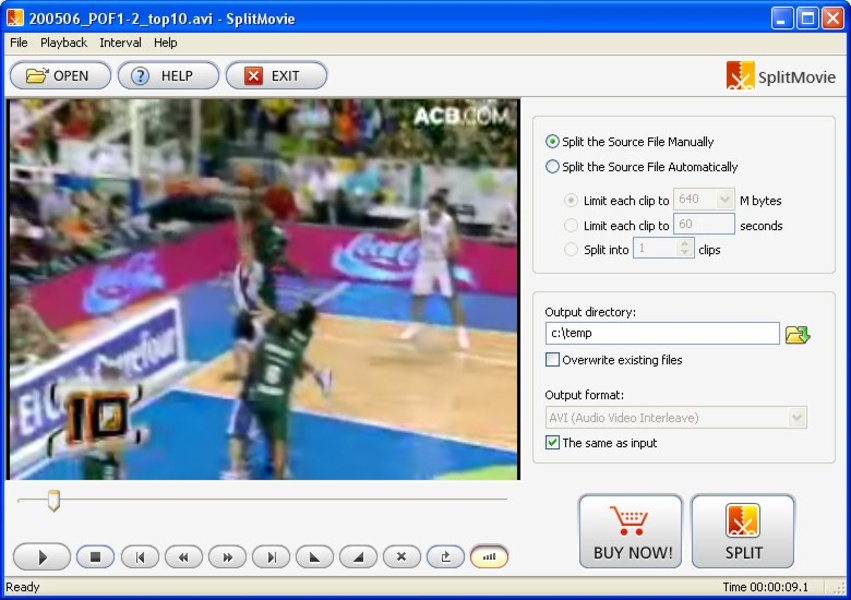Select Split the Source File Manually

553,142
